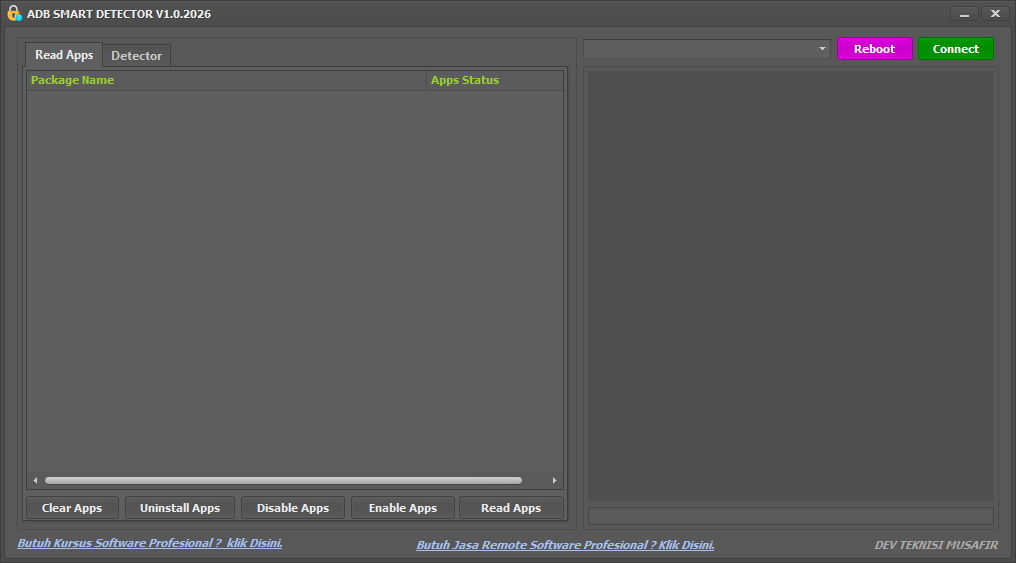
Task: Click the horizontal scrollbar thumb in app list
Action: pyautogui.click(x=283, y=481)
